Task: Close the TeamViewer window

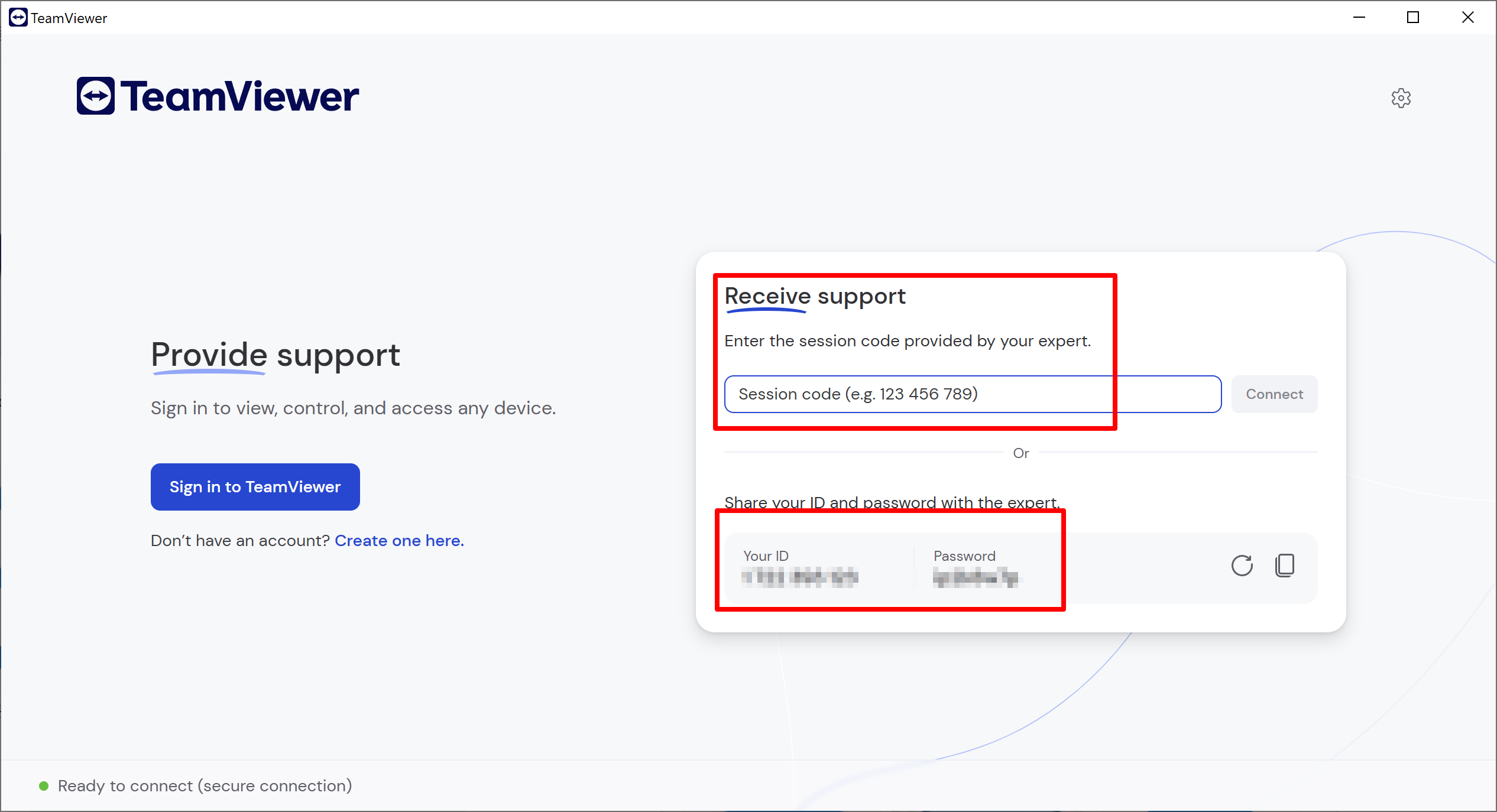Action: 1467,17
